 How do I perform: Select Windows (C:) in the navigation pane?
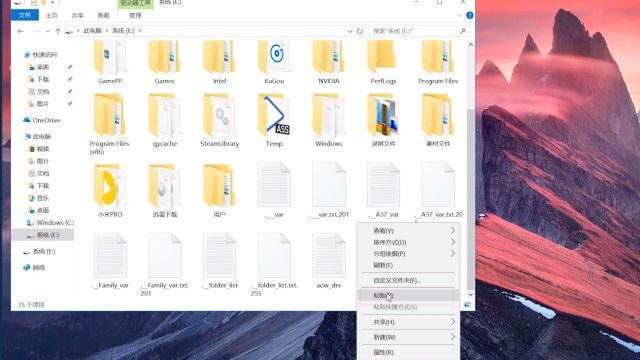coord(55,223)
